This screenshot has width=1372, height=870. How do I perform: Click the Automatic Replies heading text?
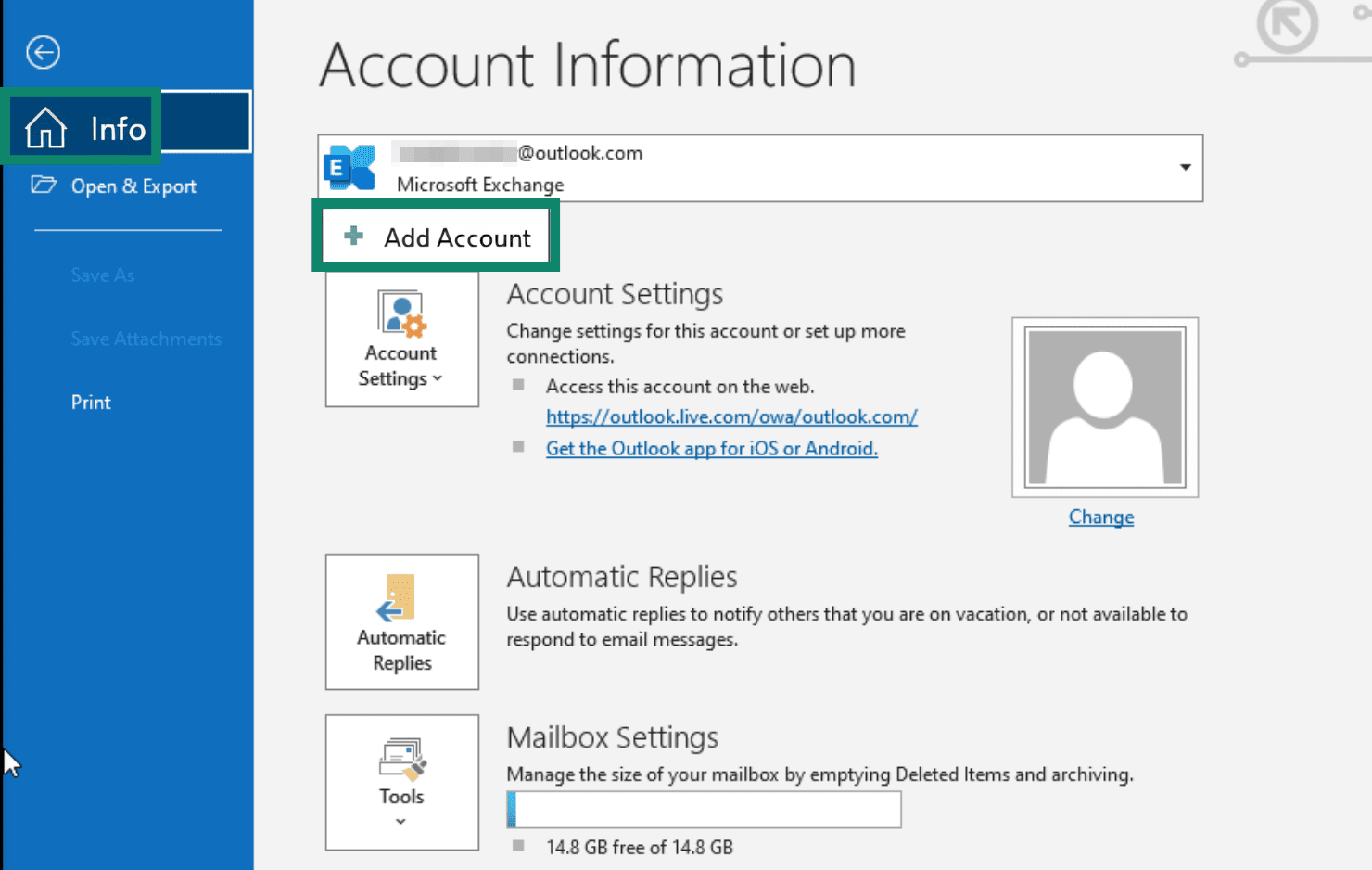coord(622,577)
